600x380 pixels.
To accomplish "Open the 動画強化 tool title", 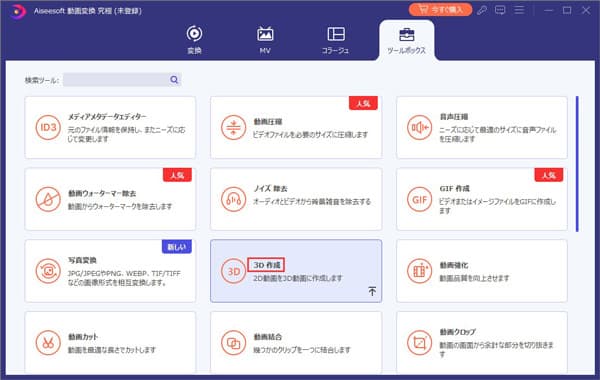I will point(453,265).
